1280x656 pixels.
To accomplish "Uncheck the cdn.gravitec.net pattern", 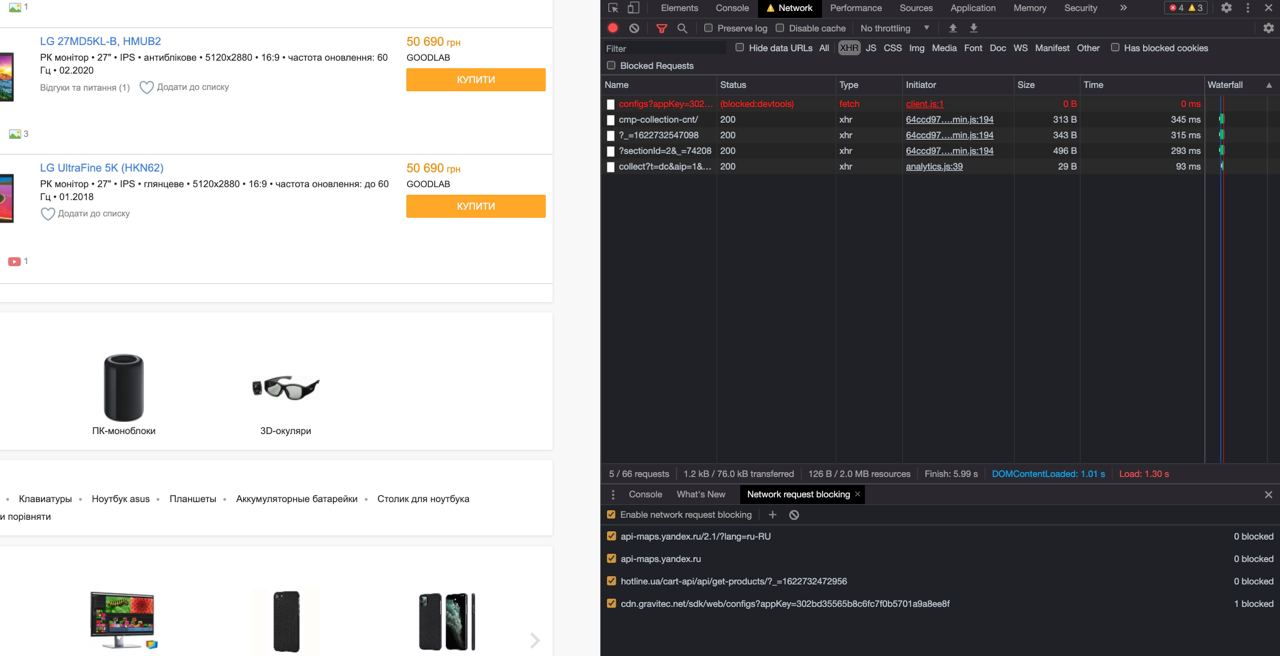I will (x=612, y=604).
